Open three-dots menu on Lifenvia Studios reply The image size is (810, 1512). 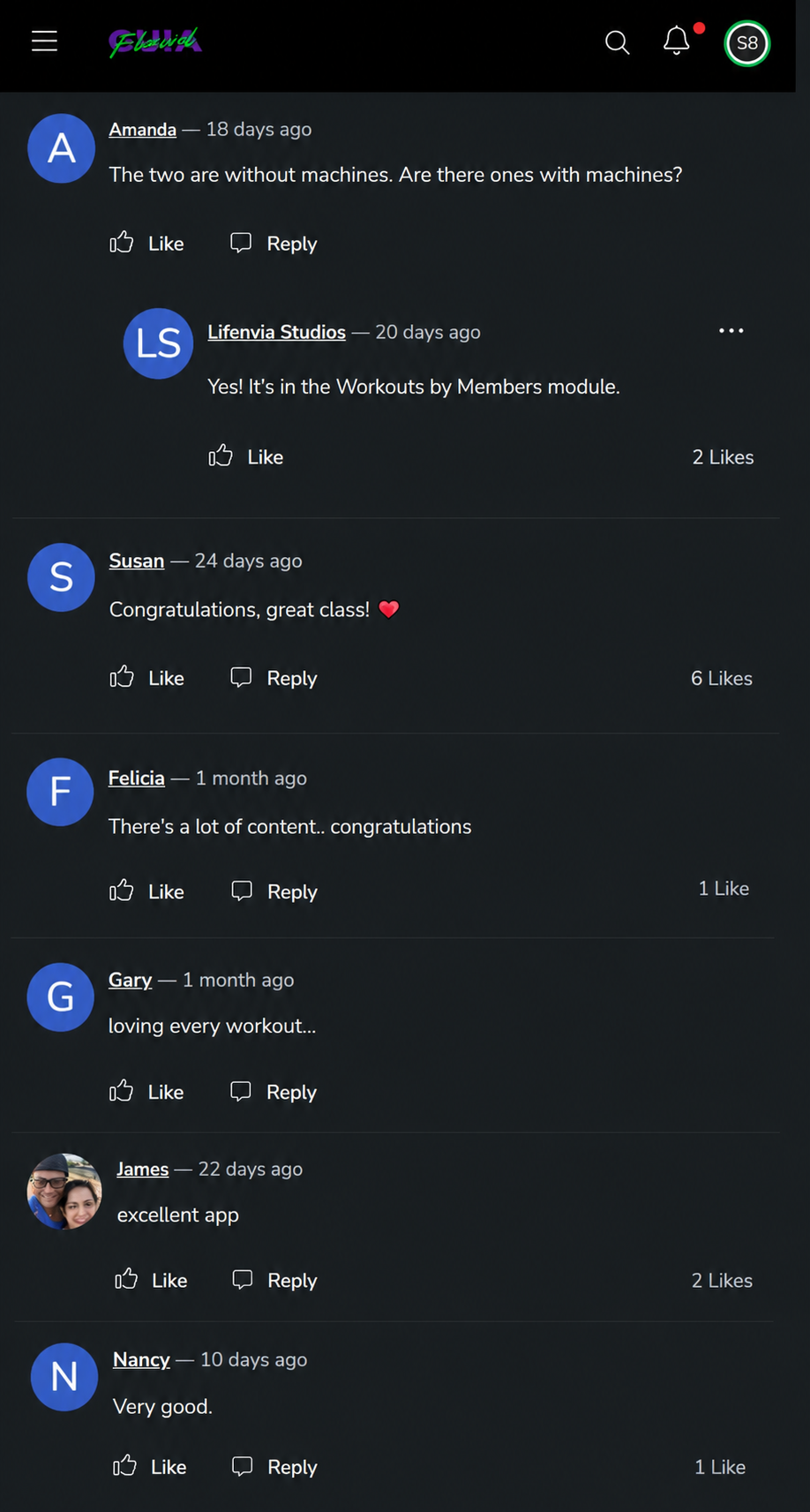click(731, 331)
